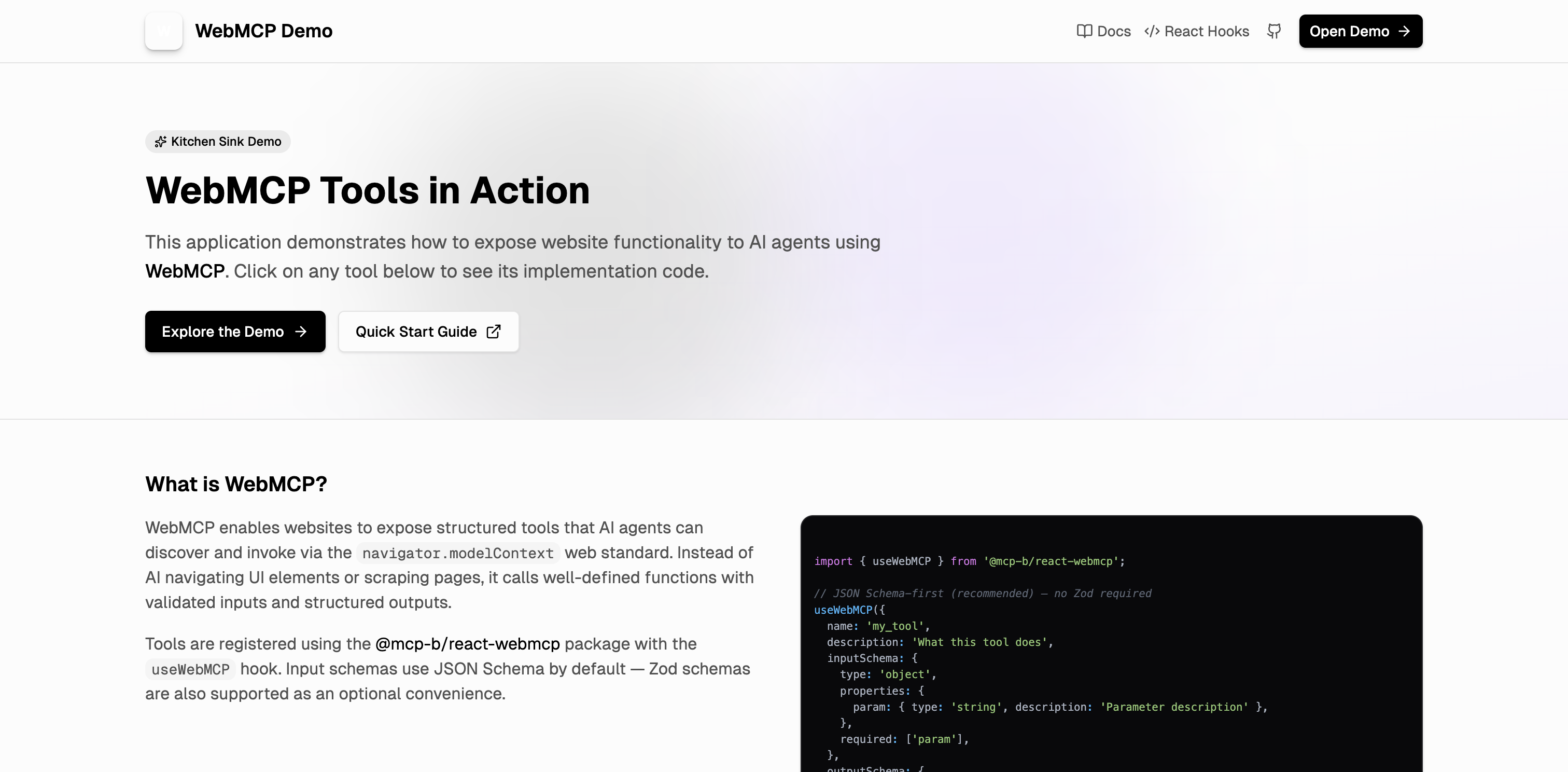Image resolution: width=1568 pixels, height=772 pixels.
Task: Click the sparkles icon in Kitchen Sink Demo badge
Action: [x=160, y=141]
